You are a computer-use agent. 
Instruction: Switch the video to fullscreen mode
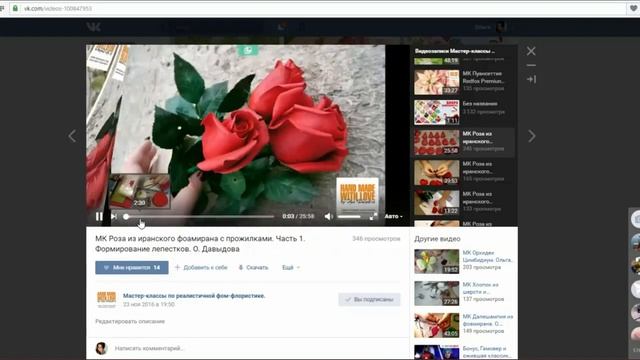373,216
